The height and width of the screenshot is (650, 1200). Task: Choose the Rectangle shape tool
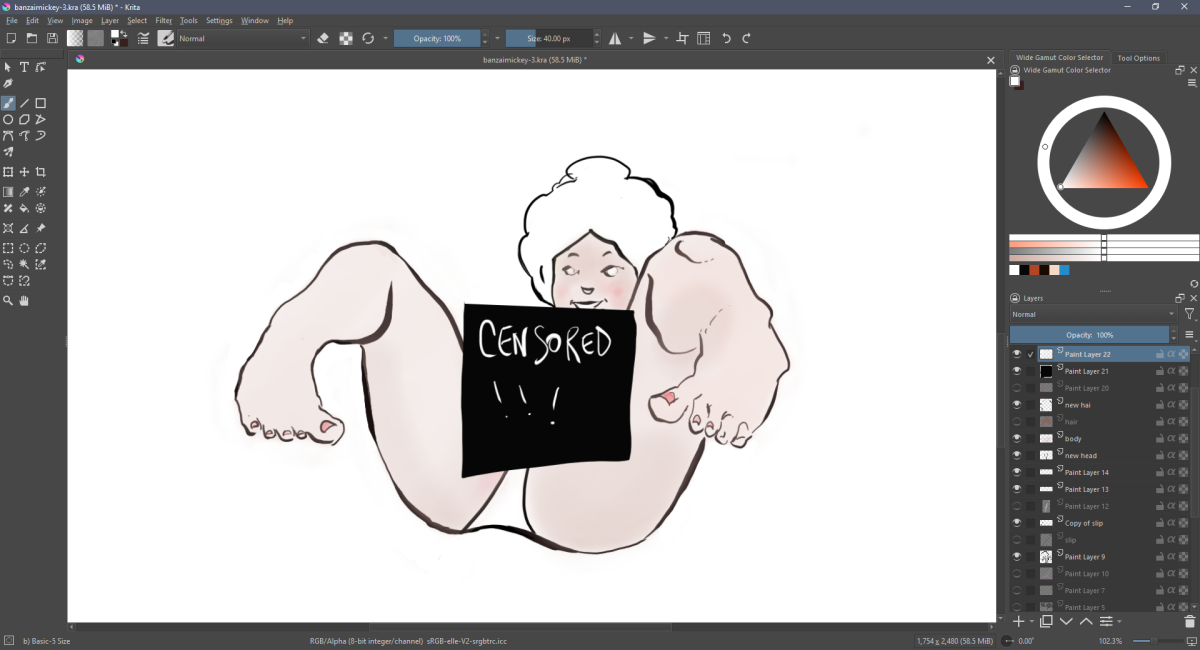point(41,103)
